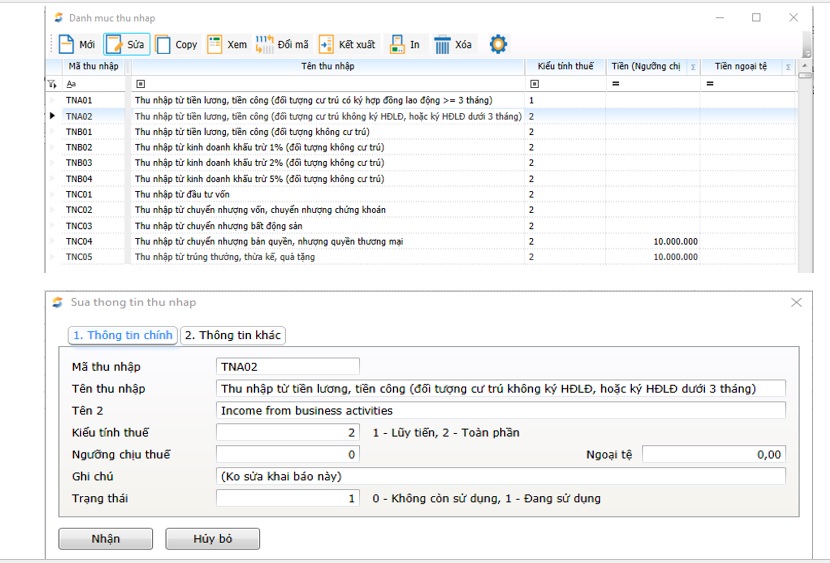Screen dimensions: 830x563
Task: Click the Đổi mã (Change code) icon
Action: tap(265, 44)
